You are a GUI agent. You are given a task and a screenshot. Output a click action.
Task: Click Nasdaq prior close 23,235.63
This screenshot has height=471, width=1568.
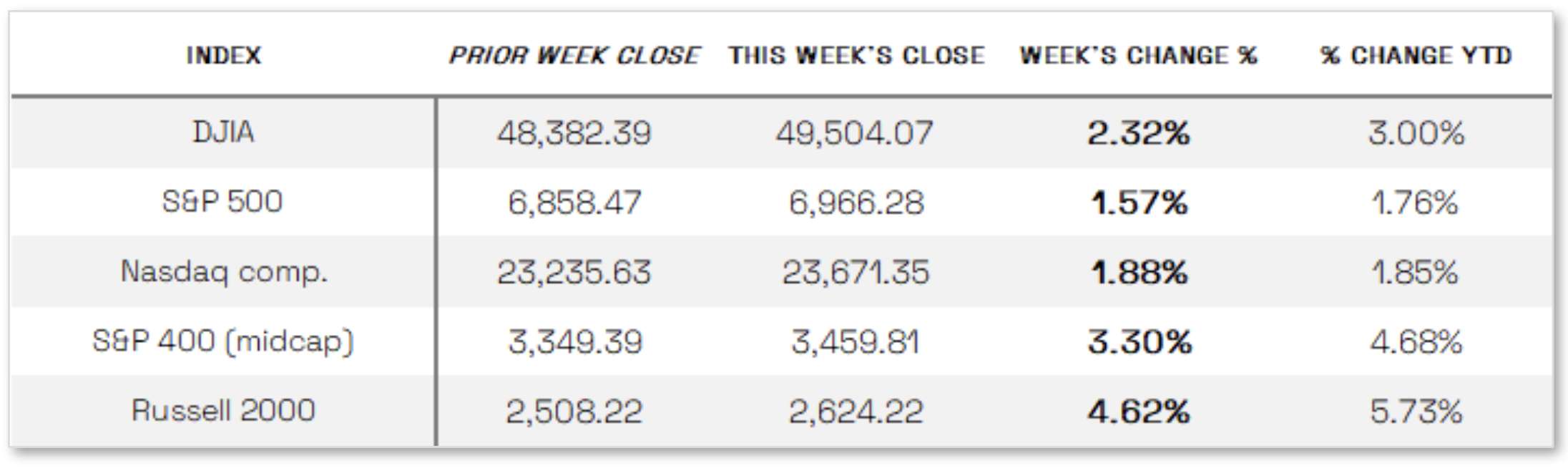click(574, 272)
